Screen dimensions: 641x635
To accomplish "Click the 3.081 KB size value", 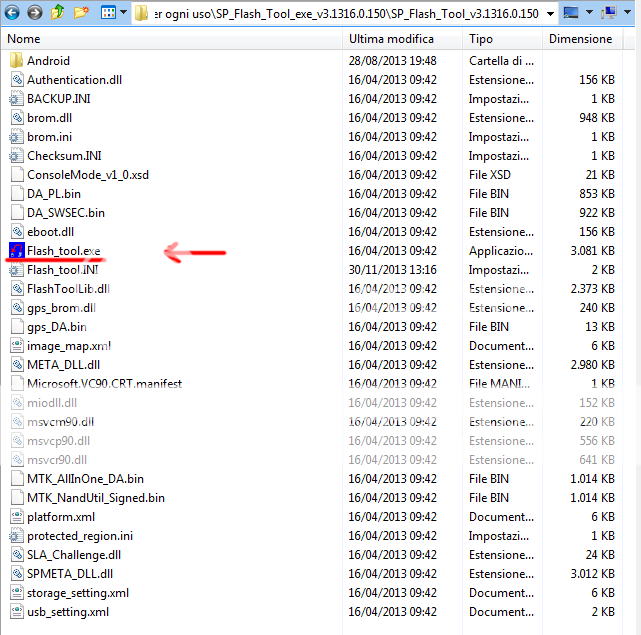I will click(592, 251).
